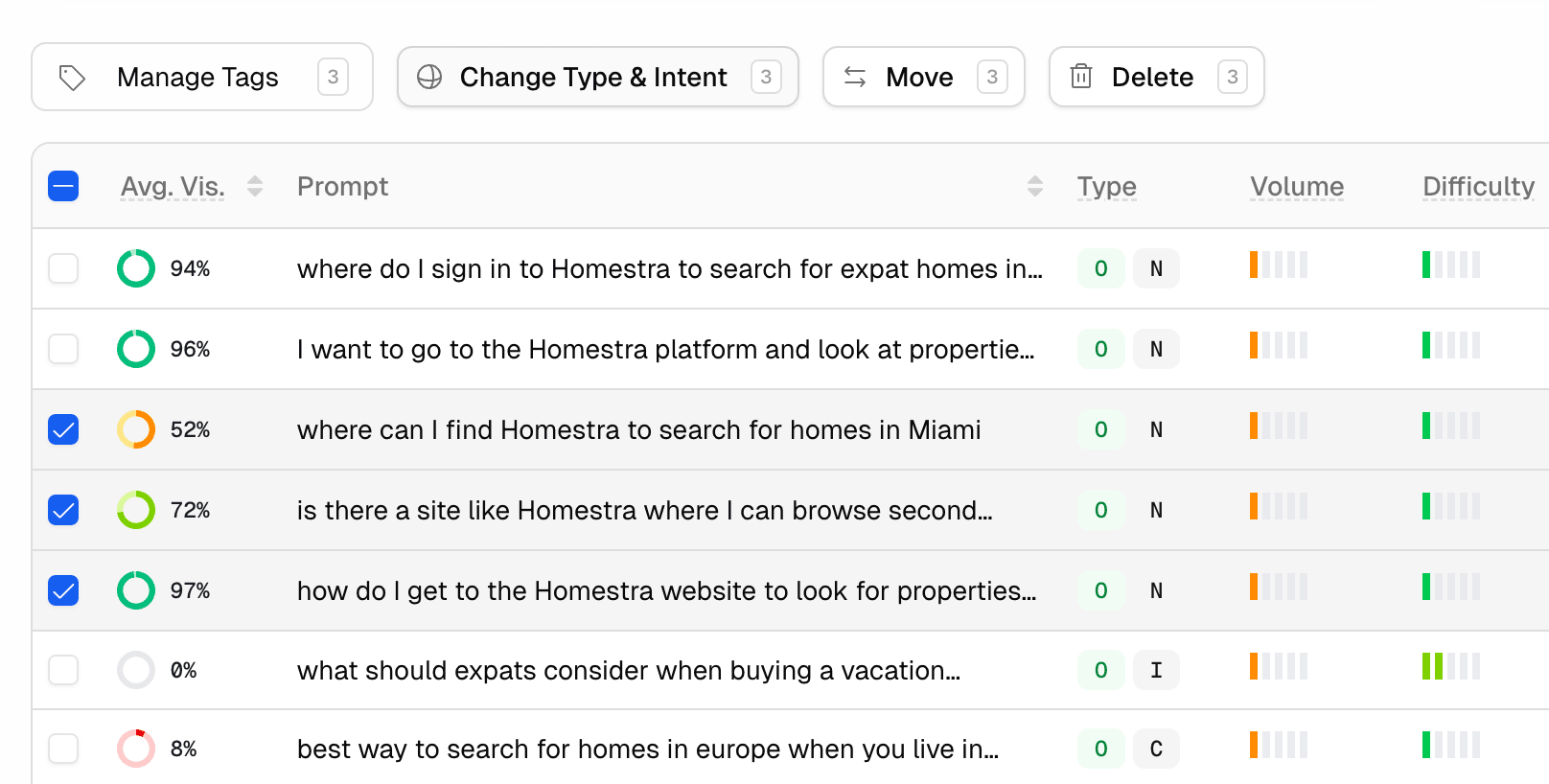The width and height of the screenshot is (1549, 784).
Task: Click the N intent badge in 96% row
Action: tap(1157, 349)
